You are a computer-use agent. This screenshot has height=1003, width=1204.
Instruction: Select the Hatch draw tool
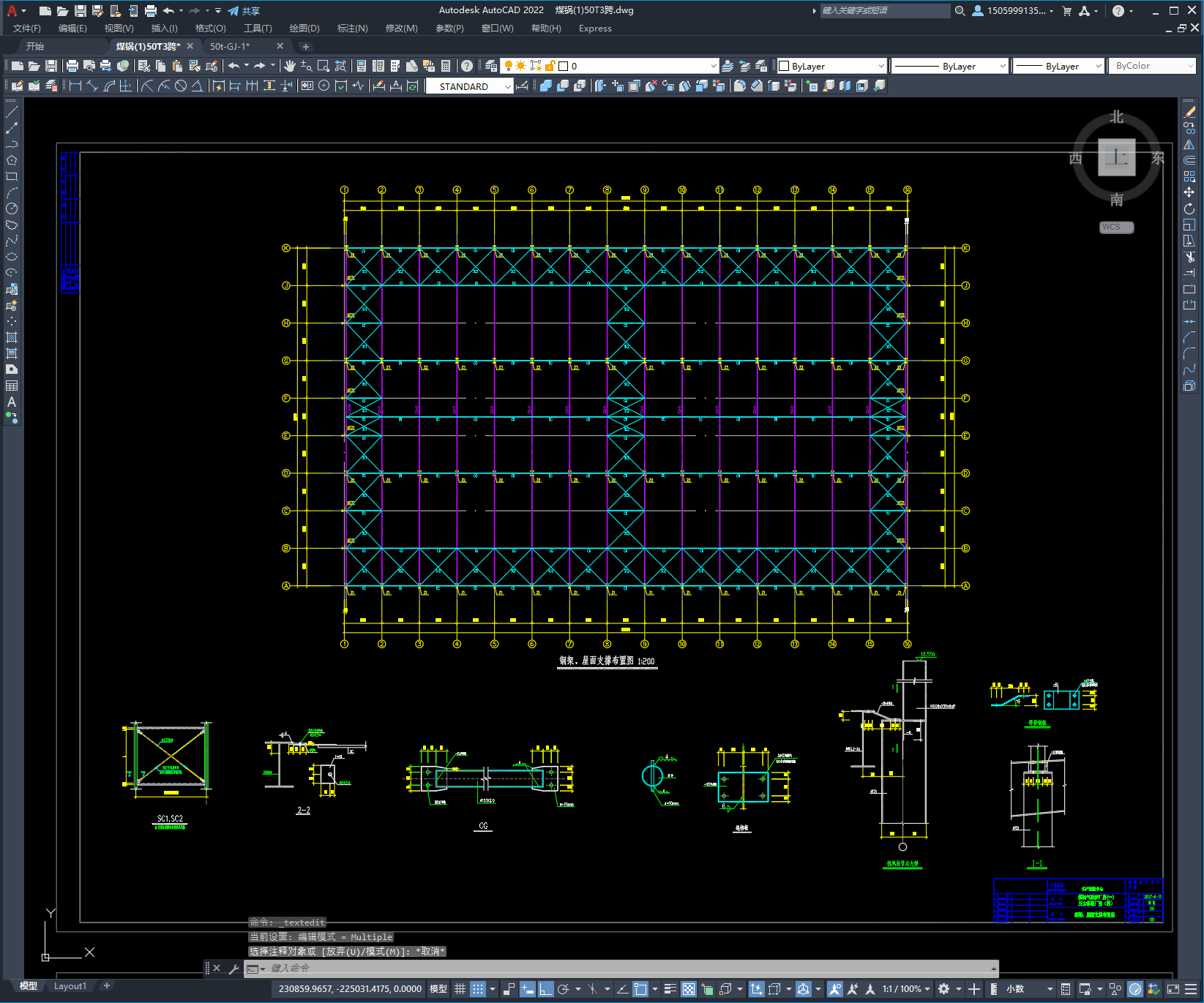tap(12, 337)
